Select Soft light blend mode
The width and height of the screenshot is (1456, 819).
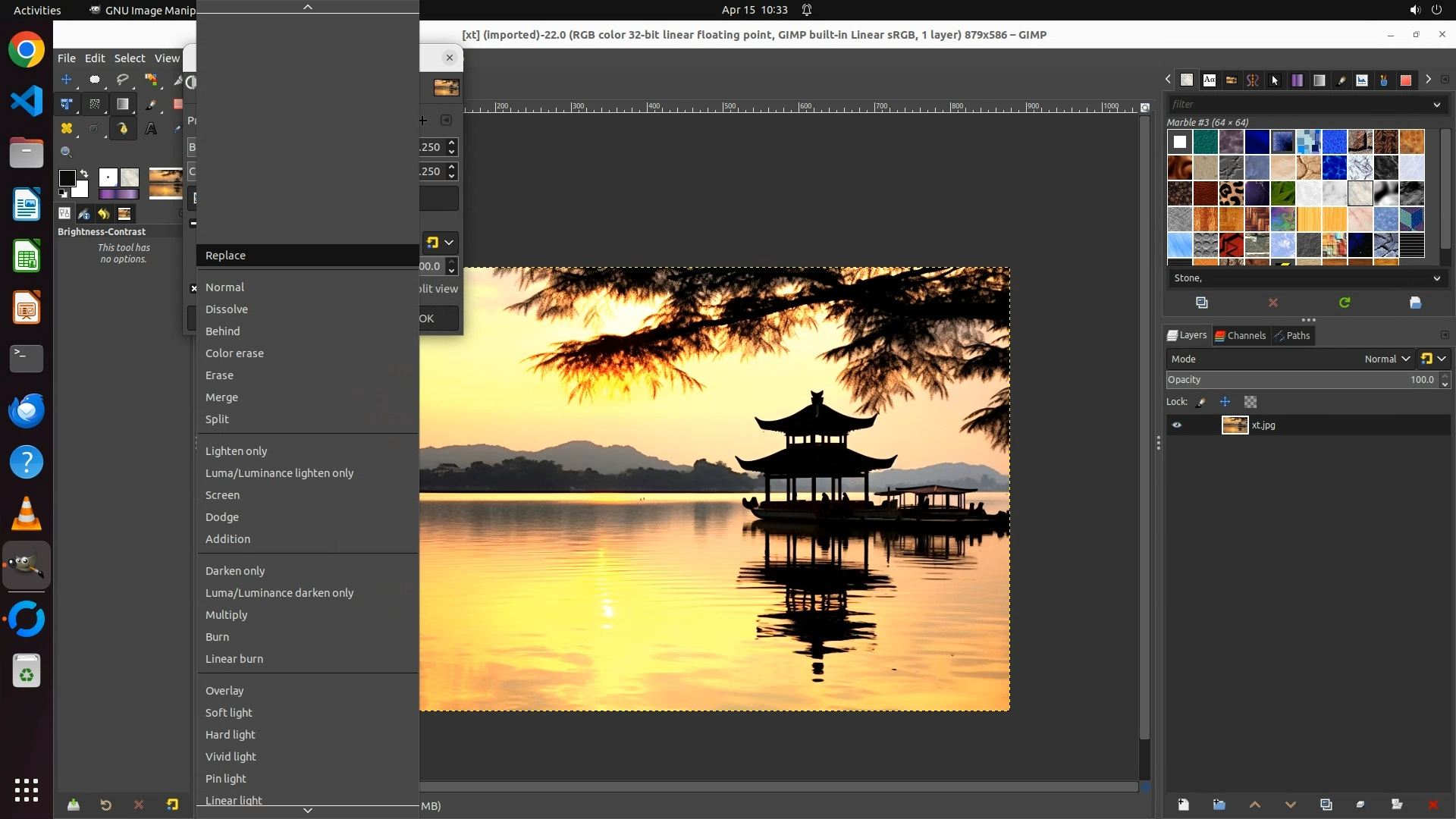click(x=229, y=713)
